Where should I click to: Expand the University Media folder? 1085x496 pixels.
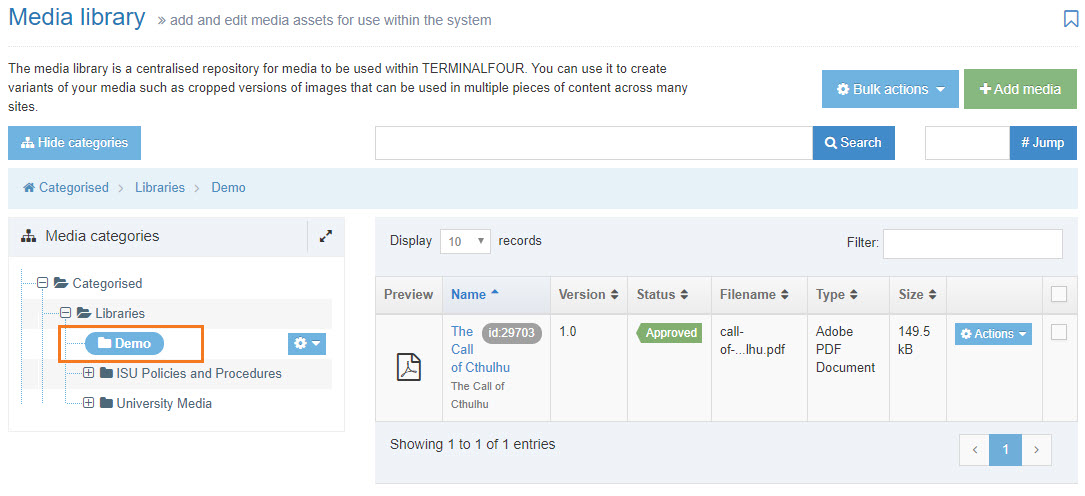pos(88,404)
